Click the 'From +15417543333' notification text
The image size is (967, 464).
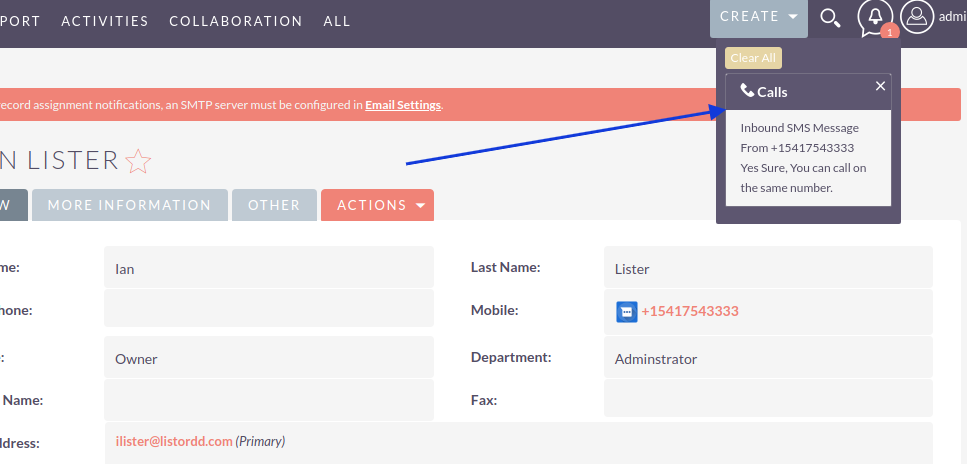click(797, 148)
